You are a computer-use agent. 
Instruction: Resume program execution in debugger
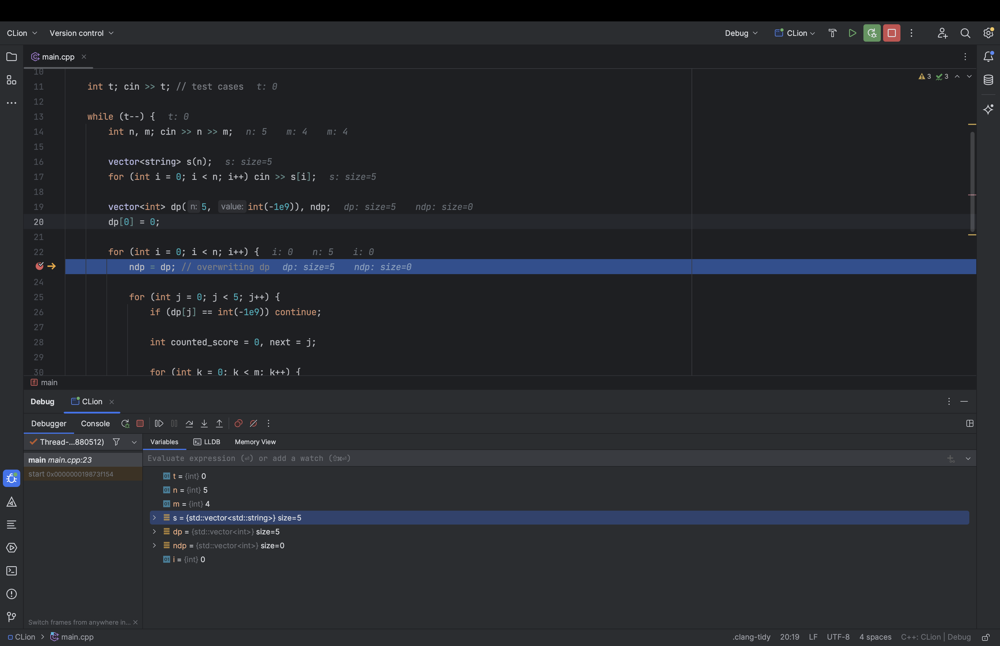point(159,424)
